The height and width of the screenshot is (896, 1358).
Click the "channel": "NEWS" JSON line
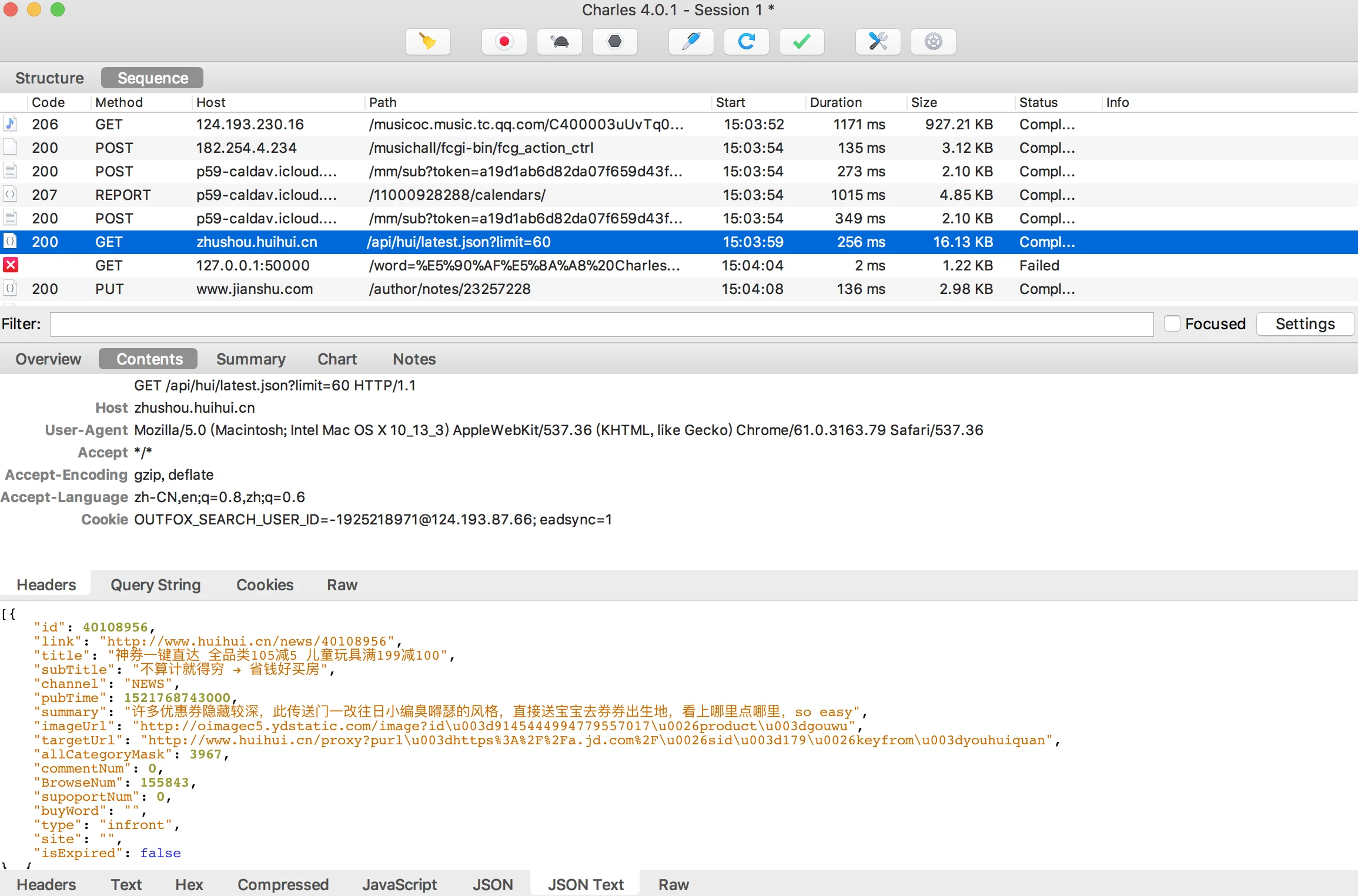click(x=106, y=684)
